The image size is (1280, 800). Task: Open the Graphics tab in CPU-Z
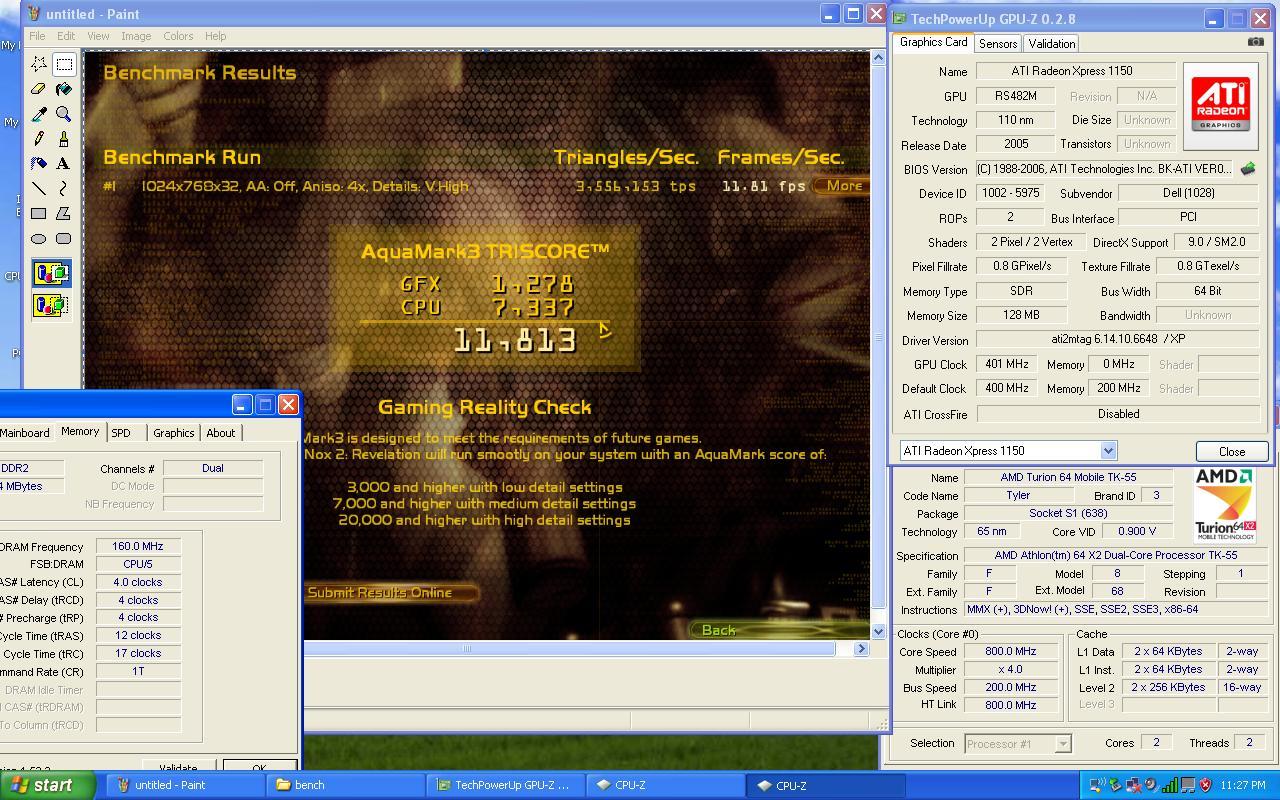[x=173, y=433]
